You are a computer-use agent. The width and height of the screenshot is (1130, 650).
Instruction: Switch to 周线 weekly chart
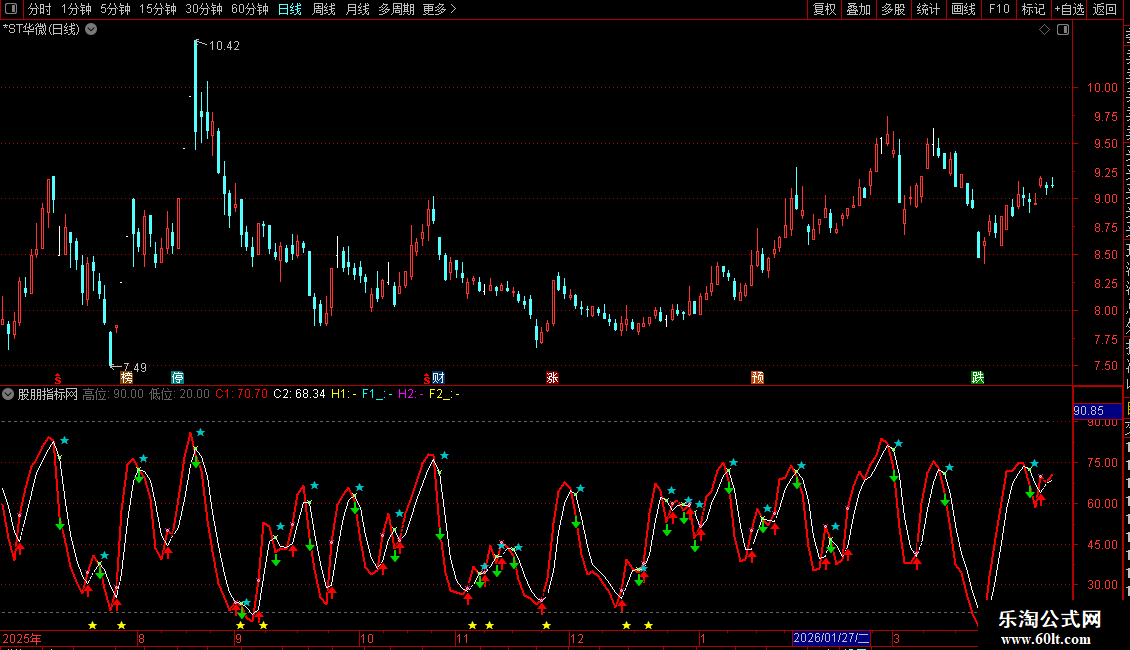click(x=324, y=9)
